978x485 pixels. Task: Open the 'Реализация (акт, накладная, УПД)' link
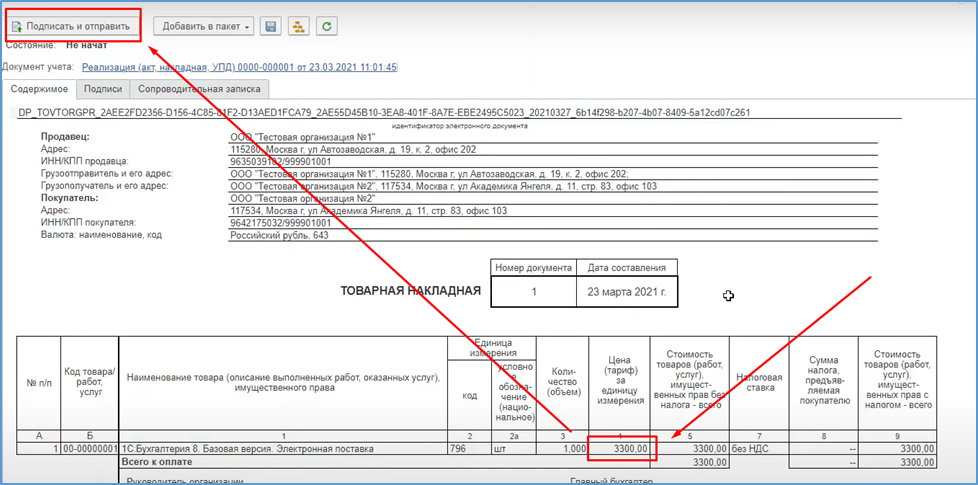tap(240, 67)
